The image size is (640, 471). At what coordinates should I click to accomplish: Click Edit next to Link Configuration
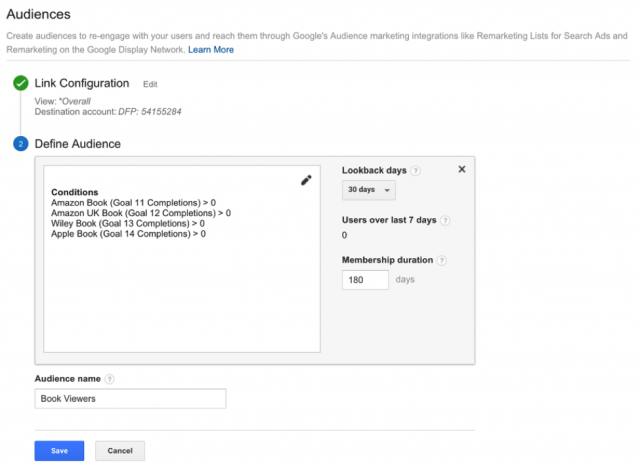[x=150, y=84]
